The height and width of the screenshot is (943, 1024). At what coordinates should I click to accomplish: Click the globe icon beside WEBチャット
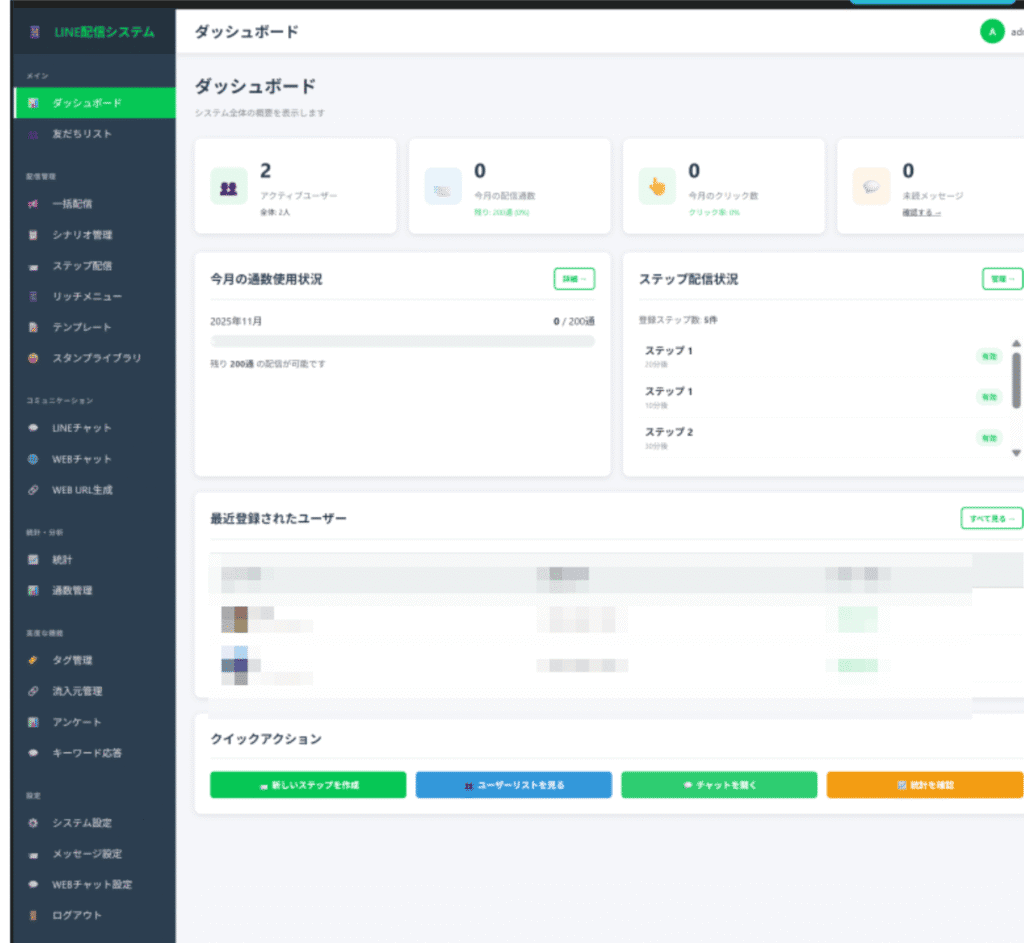click(33, 459)
